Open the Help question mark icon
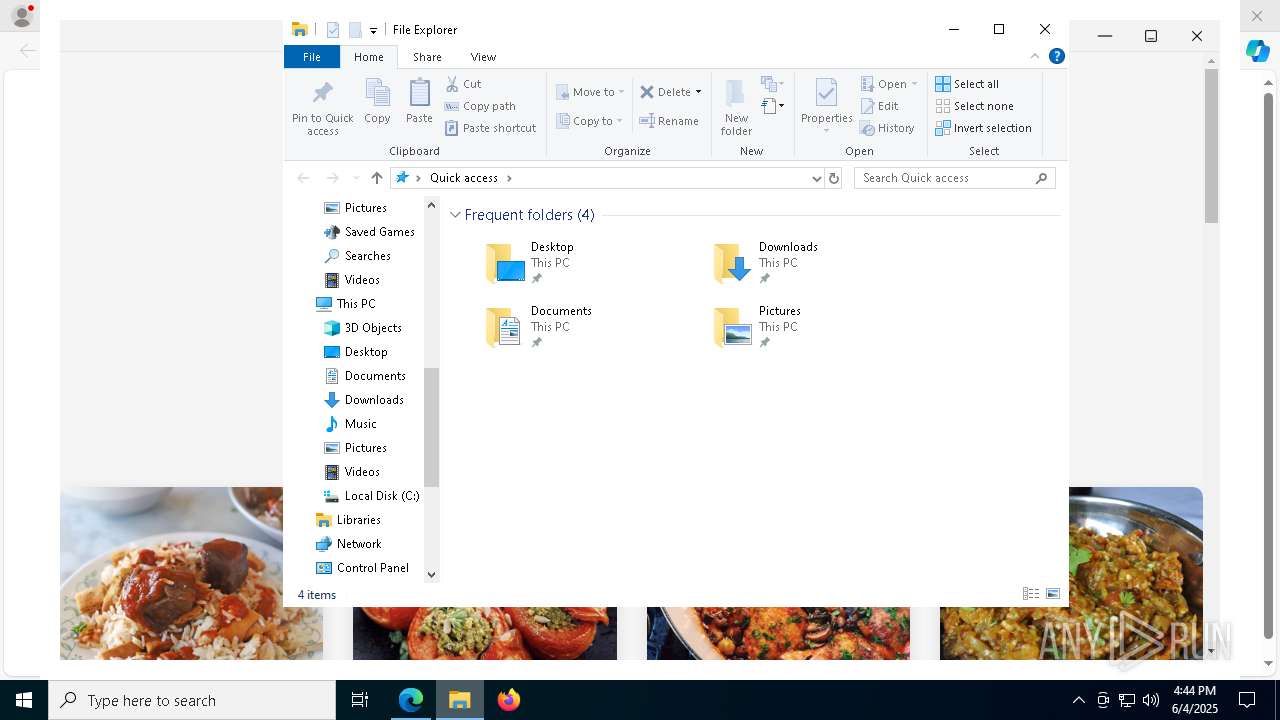Screen dimensions: 1280x720 [x=1056, y=57]
